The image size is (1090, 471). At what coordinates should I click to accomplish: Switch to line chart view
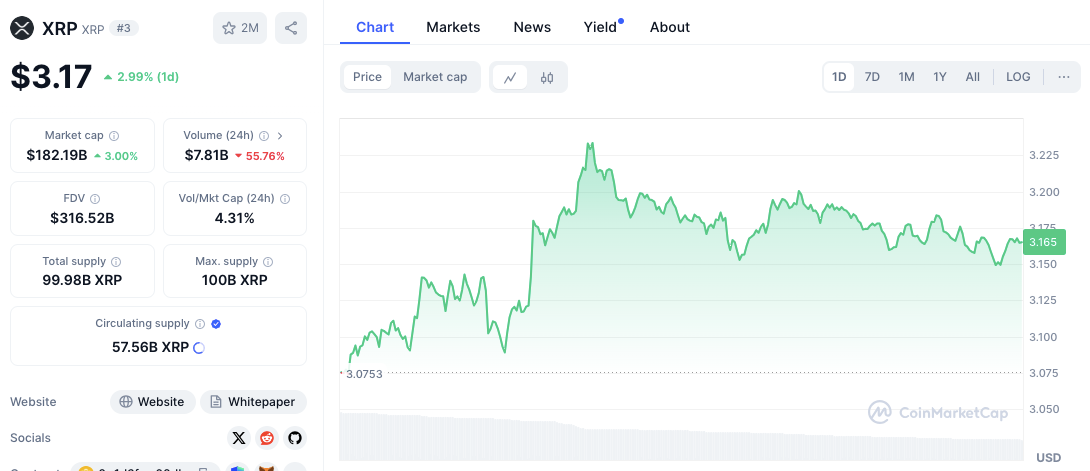click(510, 77)
